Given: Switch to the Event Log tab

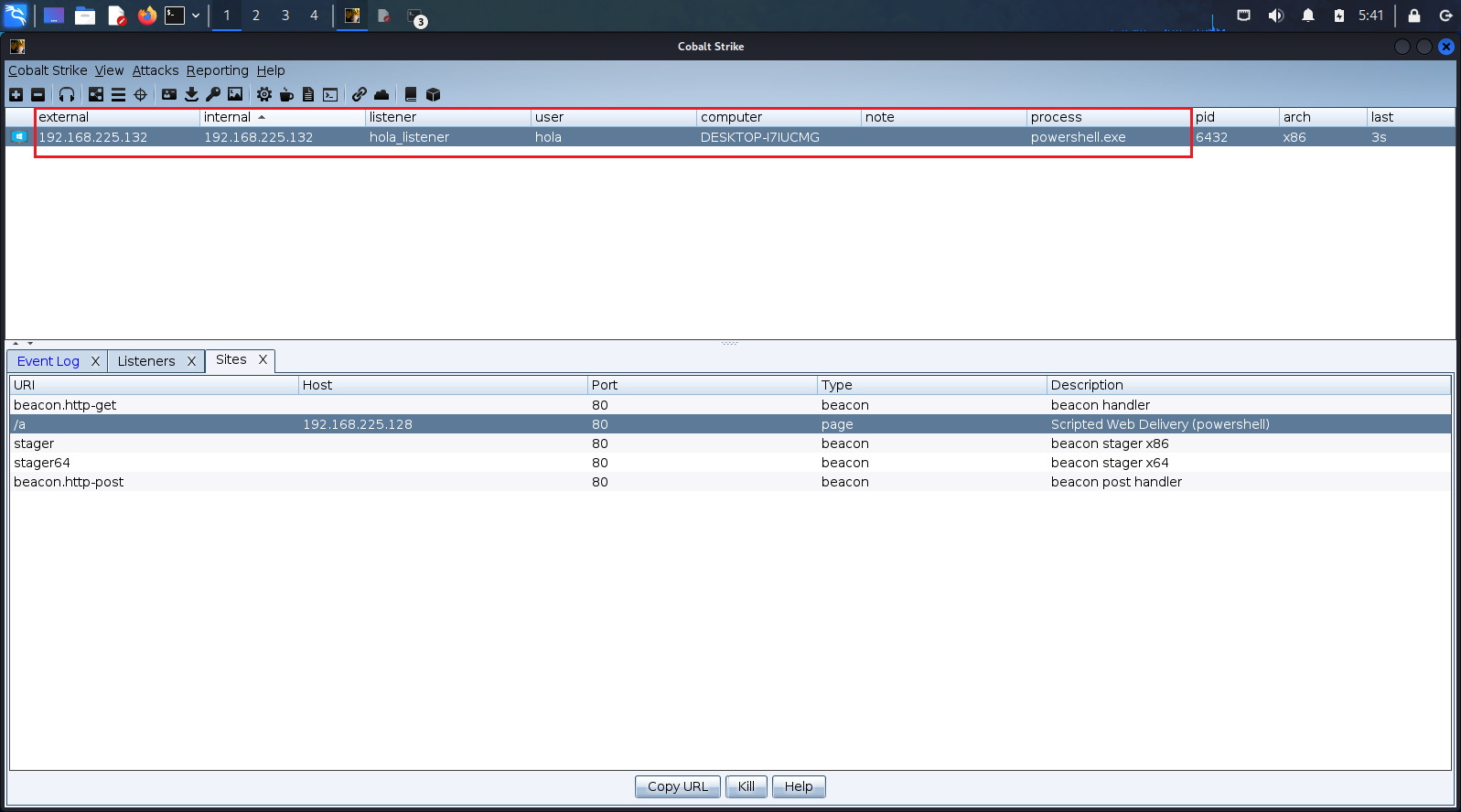Looking at the screenshot, I should 48,361.
